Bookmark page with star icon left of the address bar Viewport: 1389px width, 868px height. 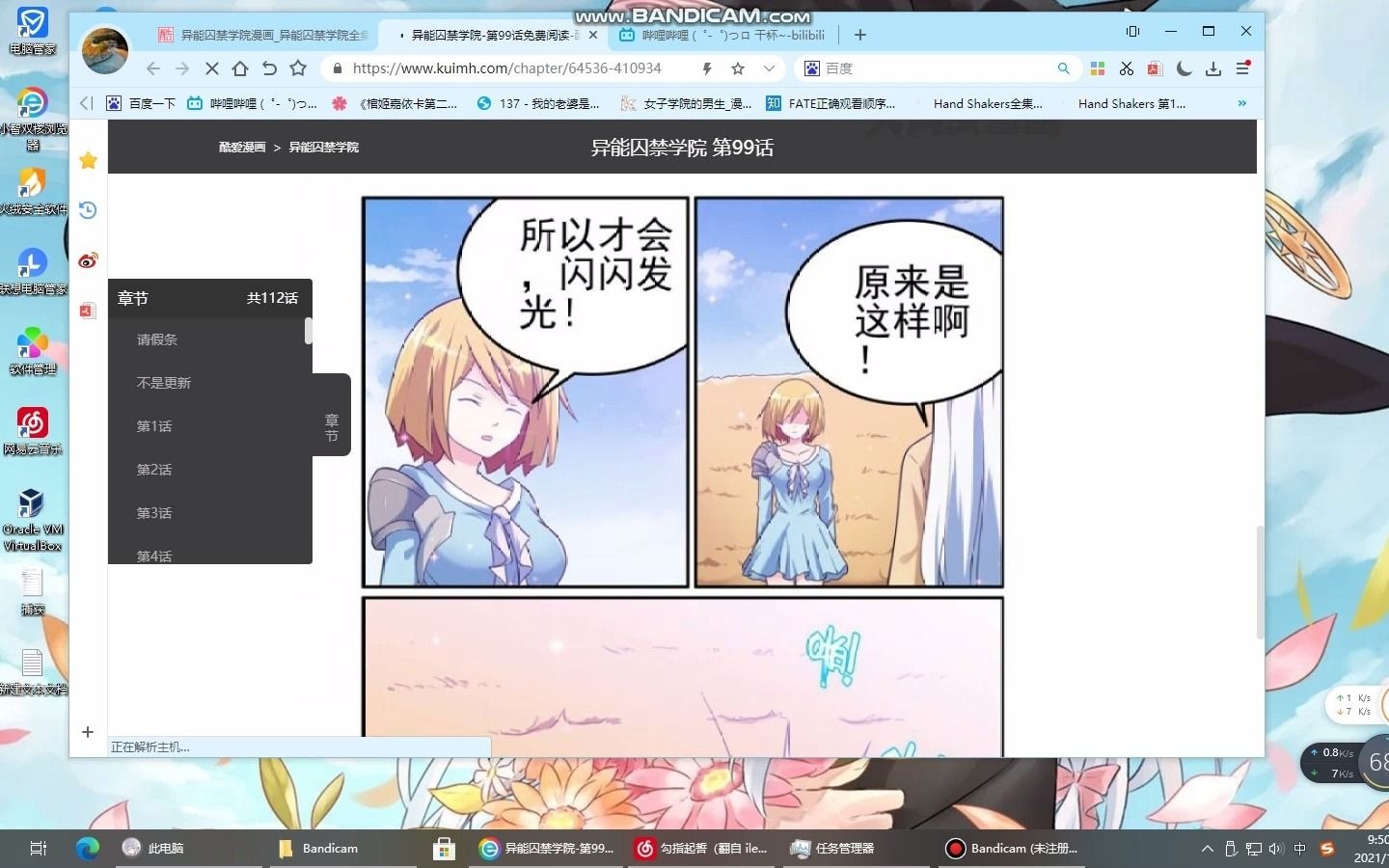tap(298, 68)
